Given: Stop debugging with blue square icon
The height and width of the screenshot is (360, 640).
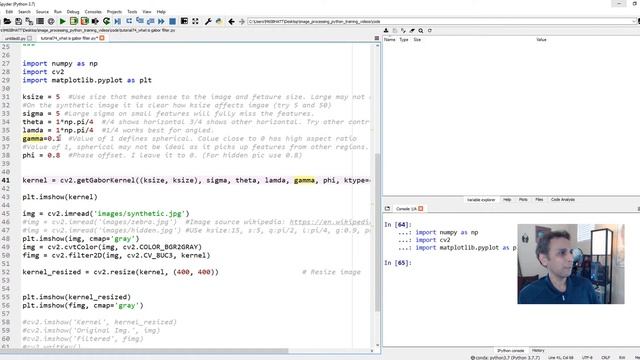Looking at the screenshot, I should [x=172, y=21].
